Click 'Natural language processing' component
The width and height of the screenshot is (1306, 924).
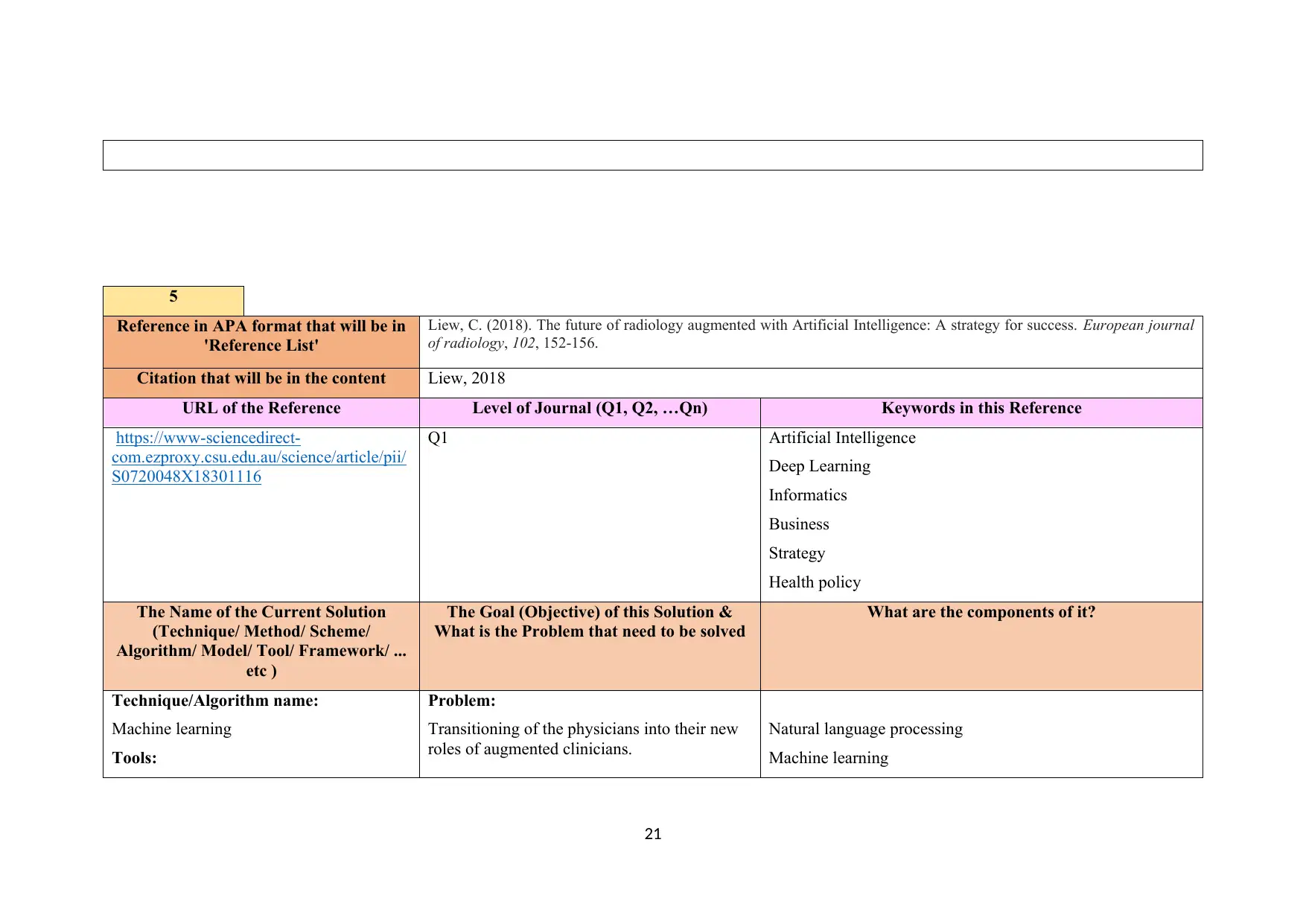coord(865,729)
